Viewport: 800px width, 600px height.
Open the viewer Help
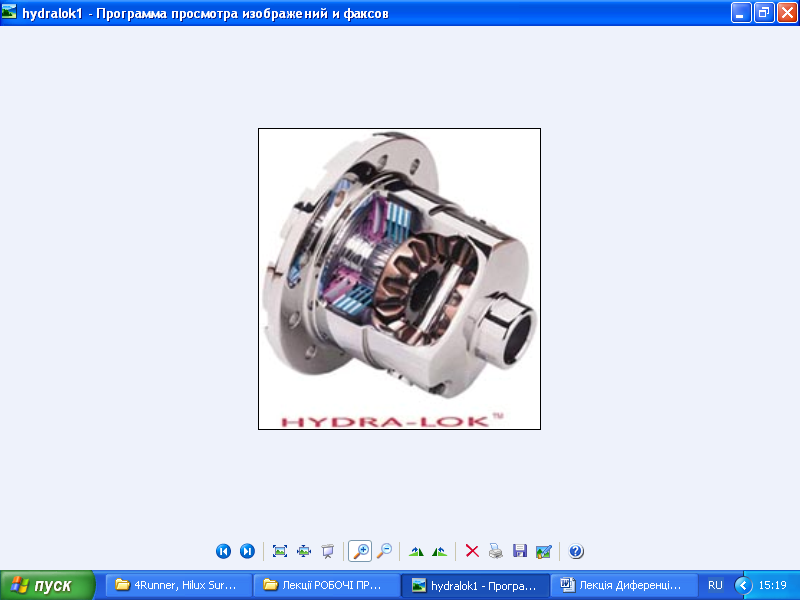pyautogui.click(x=576, y=551)
